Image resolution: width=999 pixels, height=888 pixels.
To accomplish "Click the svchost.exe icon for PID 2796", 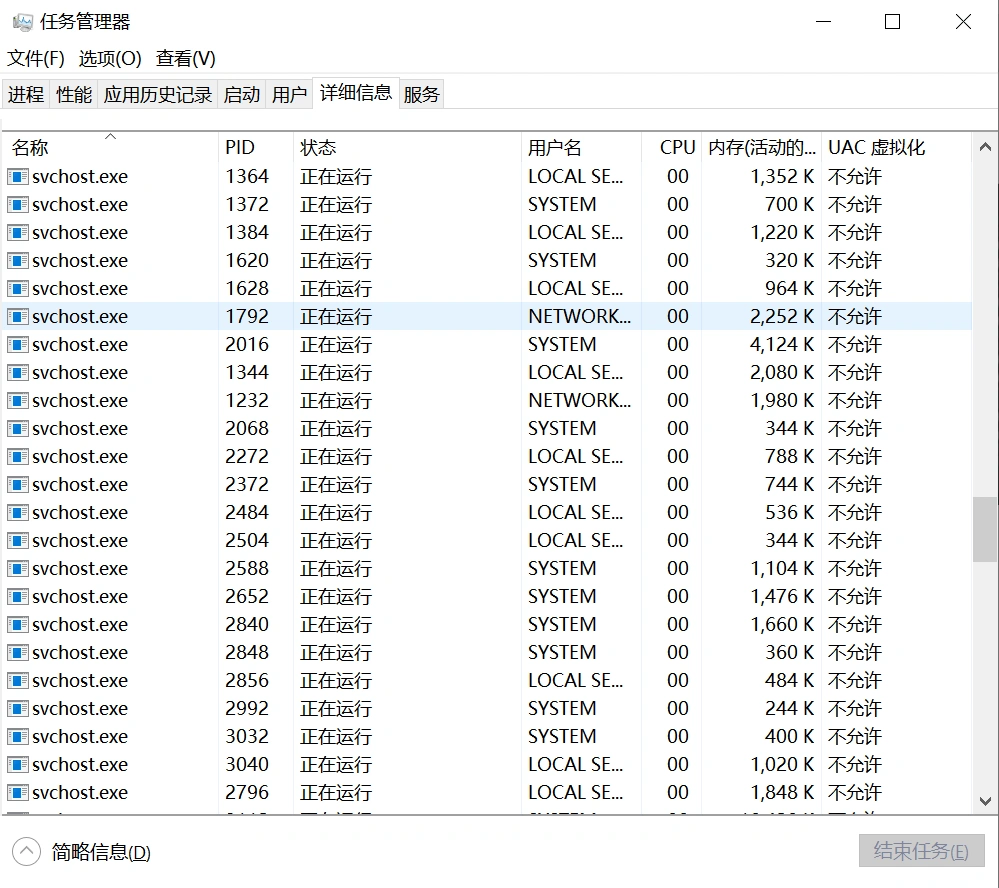I will (x=18, y=793).
